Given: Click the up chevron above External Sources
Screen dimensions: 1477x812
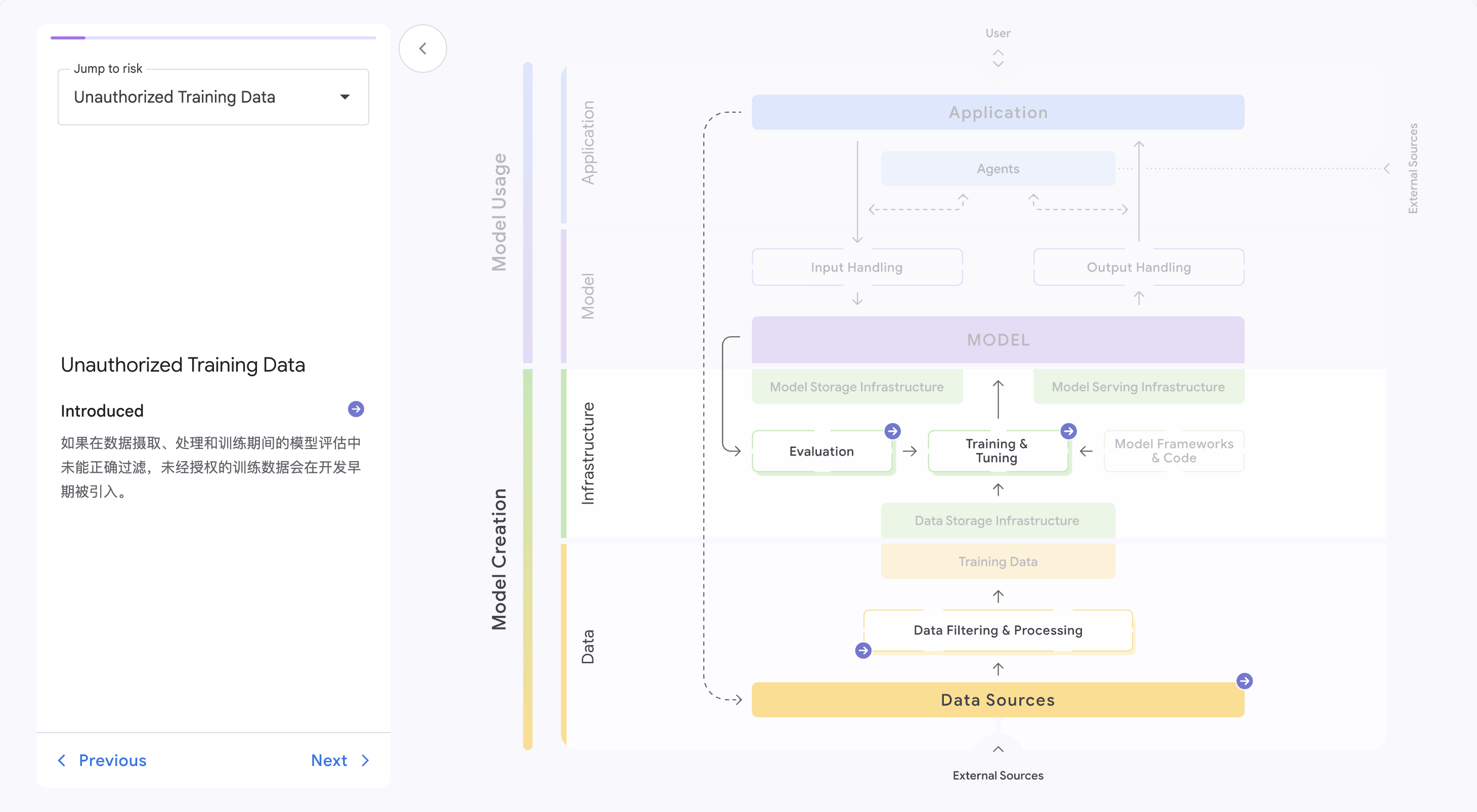Looking at the screenshot, I should (x=997, y=749).
